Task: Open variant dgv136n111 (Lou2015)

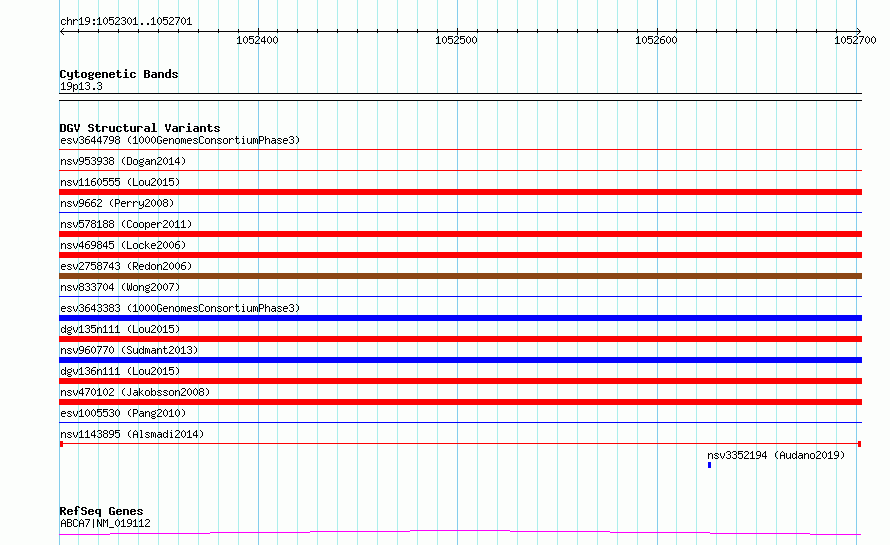Action: (120, 371)
